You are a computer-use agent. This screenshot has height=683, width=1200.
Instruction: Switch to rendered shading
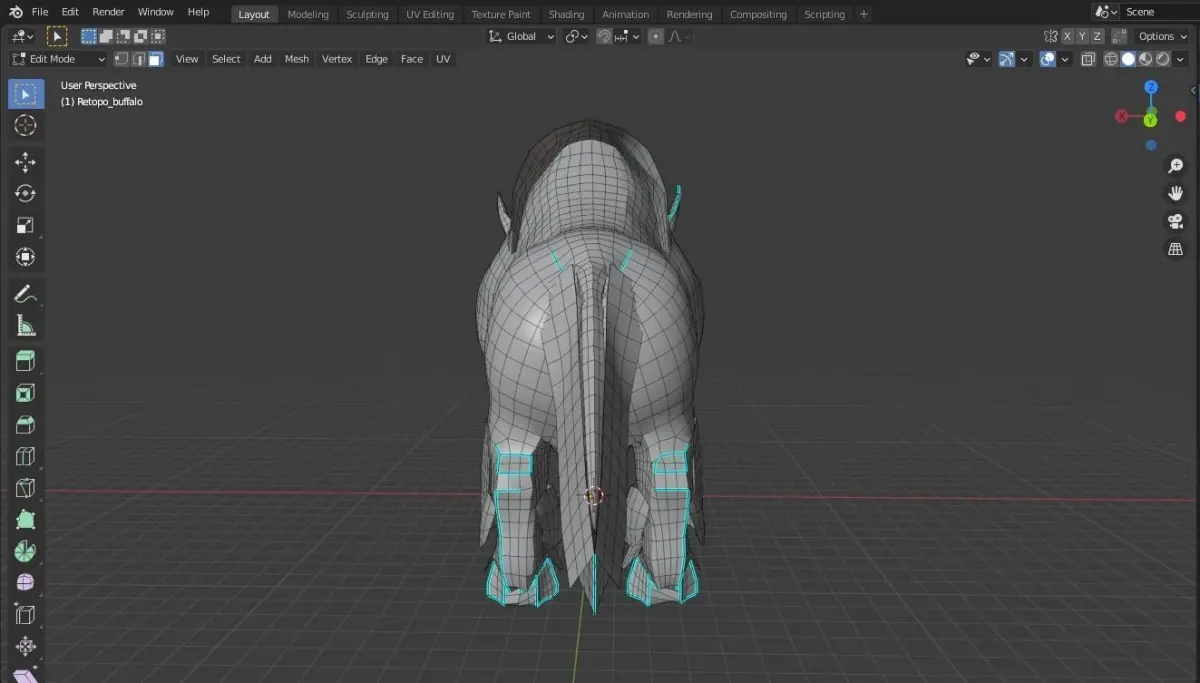1162,59
